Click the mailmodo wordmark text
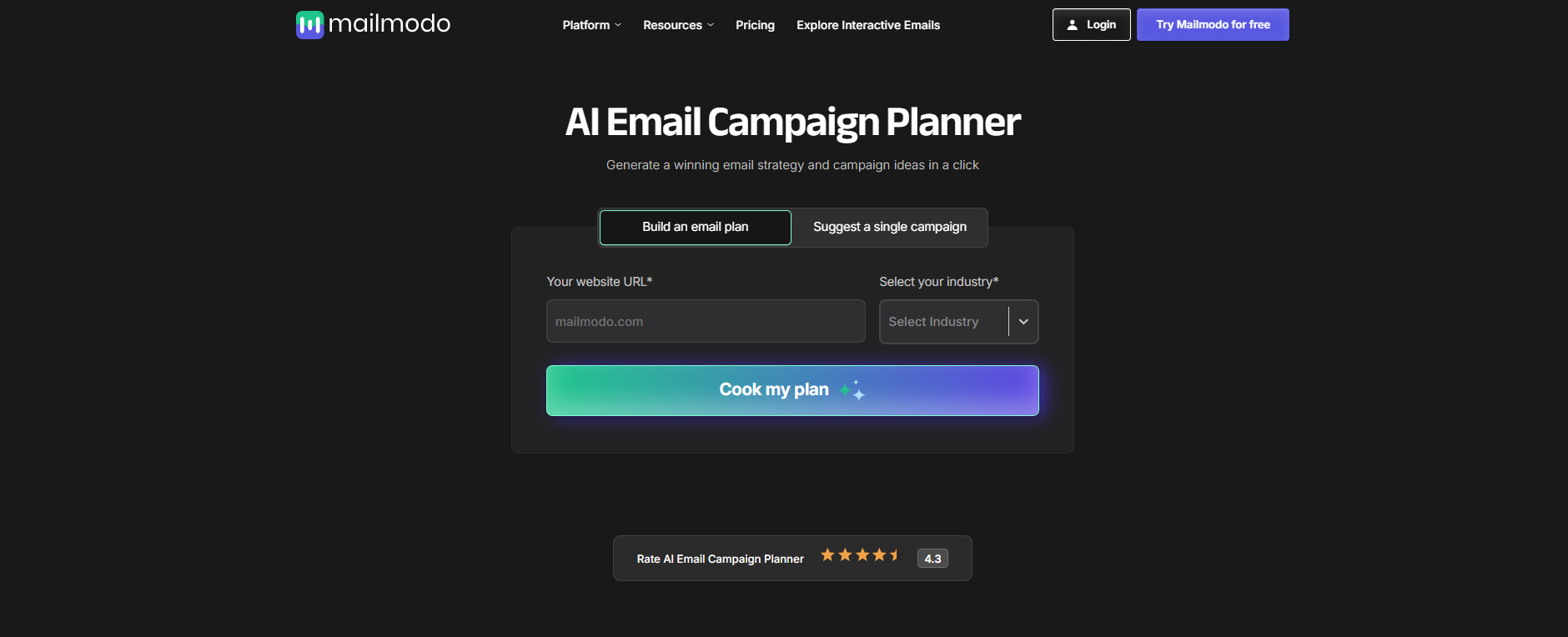1568x637 pixels. (389, 24)
